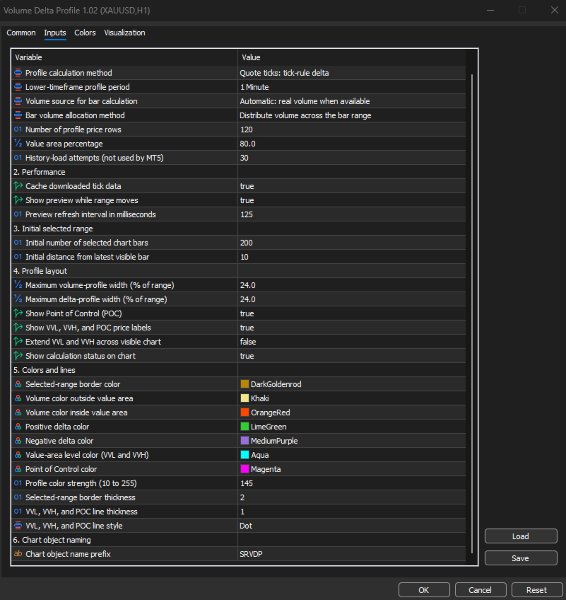The image size is (566, 600).
Task: Switch to the Colors tab
Action: (85, 33)
